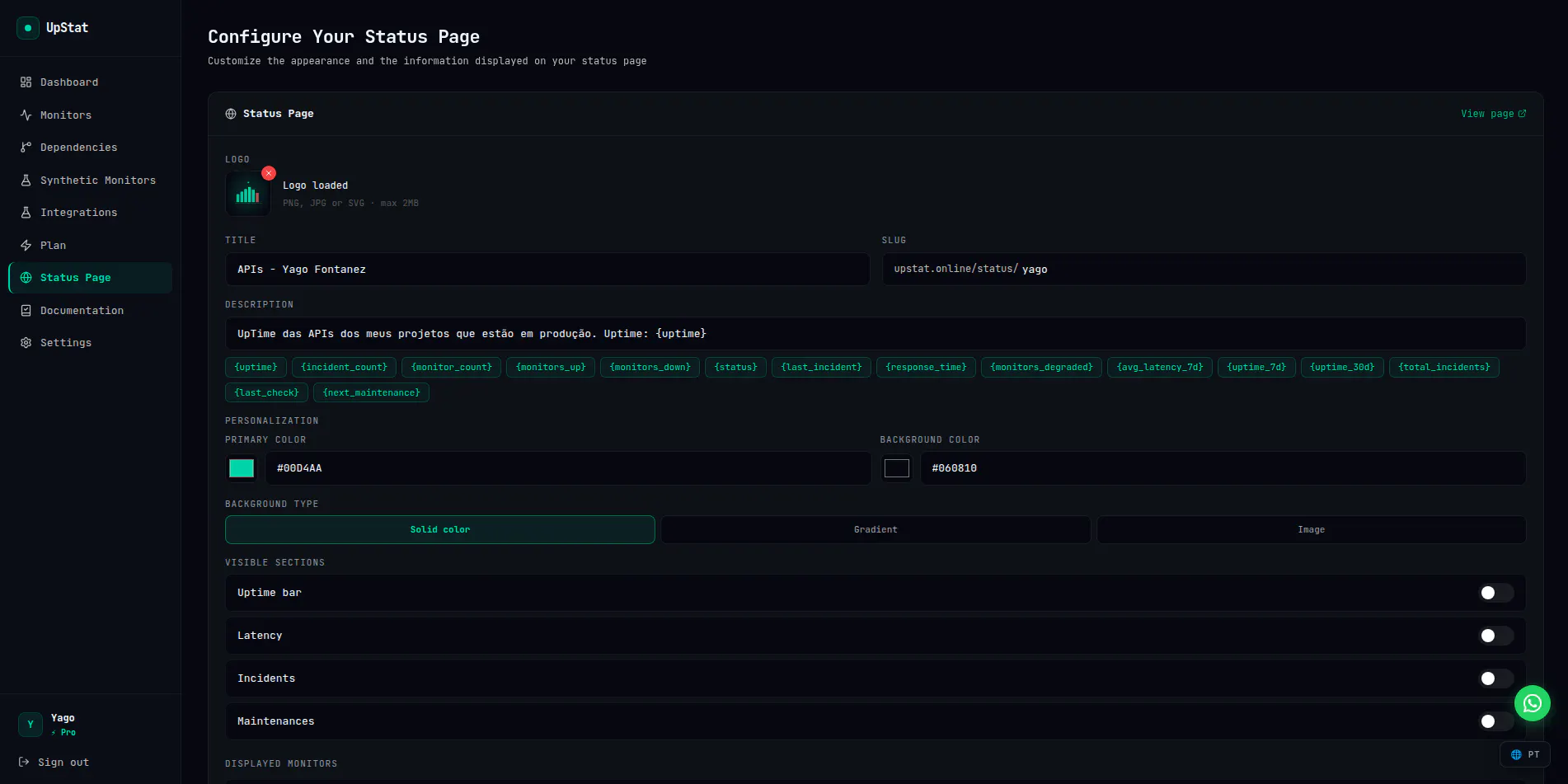
Task: Go to Monitors in the sidebar
Action: point(90,115)
